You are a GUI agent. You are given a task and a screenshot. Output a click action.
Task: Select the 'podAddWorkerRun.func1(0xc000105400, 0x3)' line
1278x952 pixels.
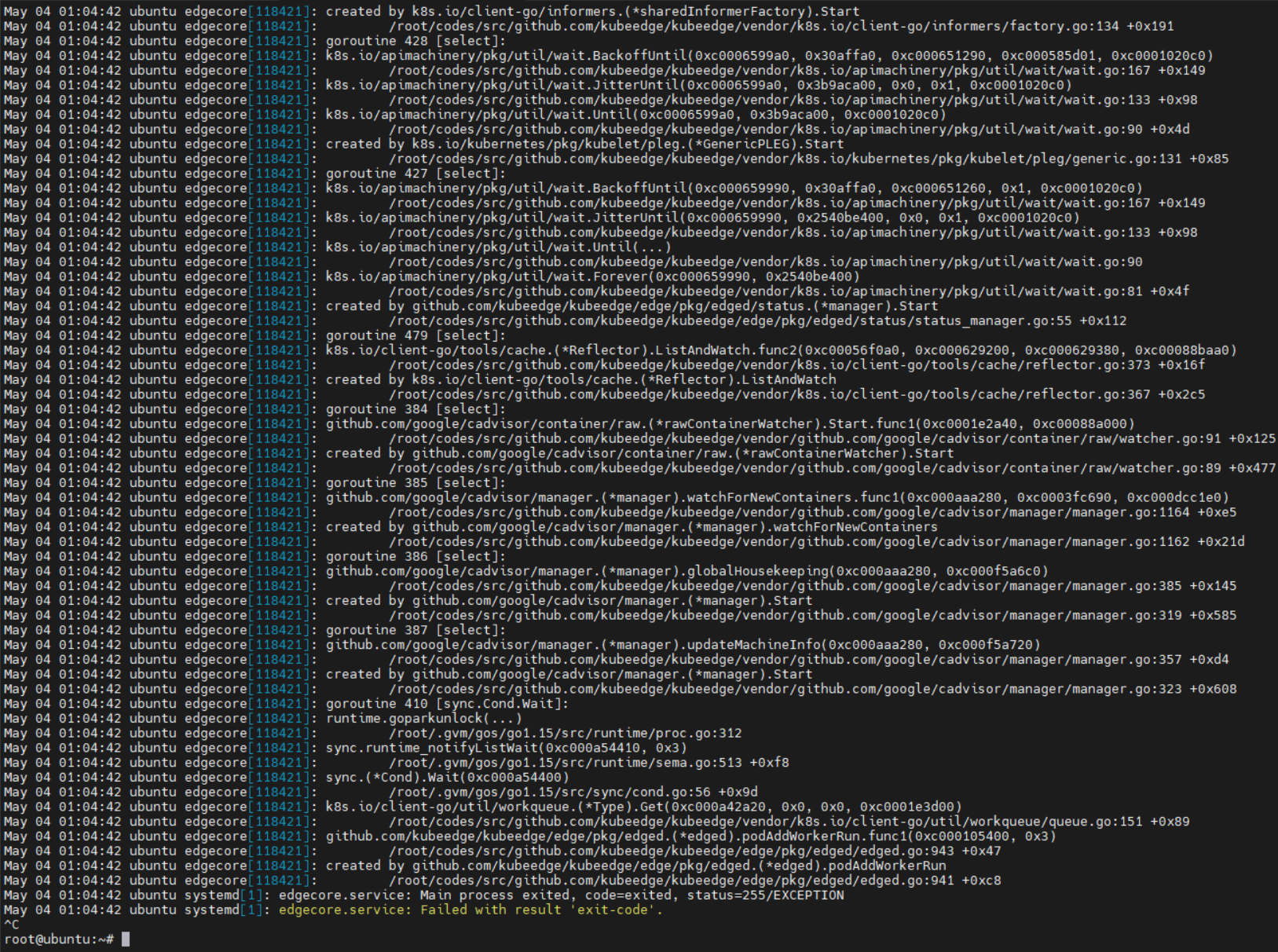[530, 837]
